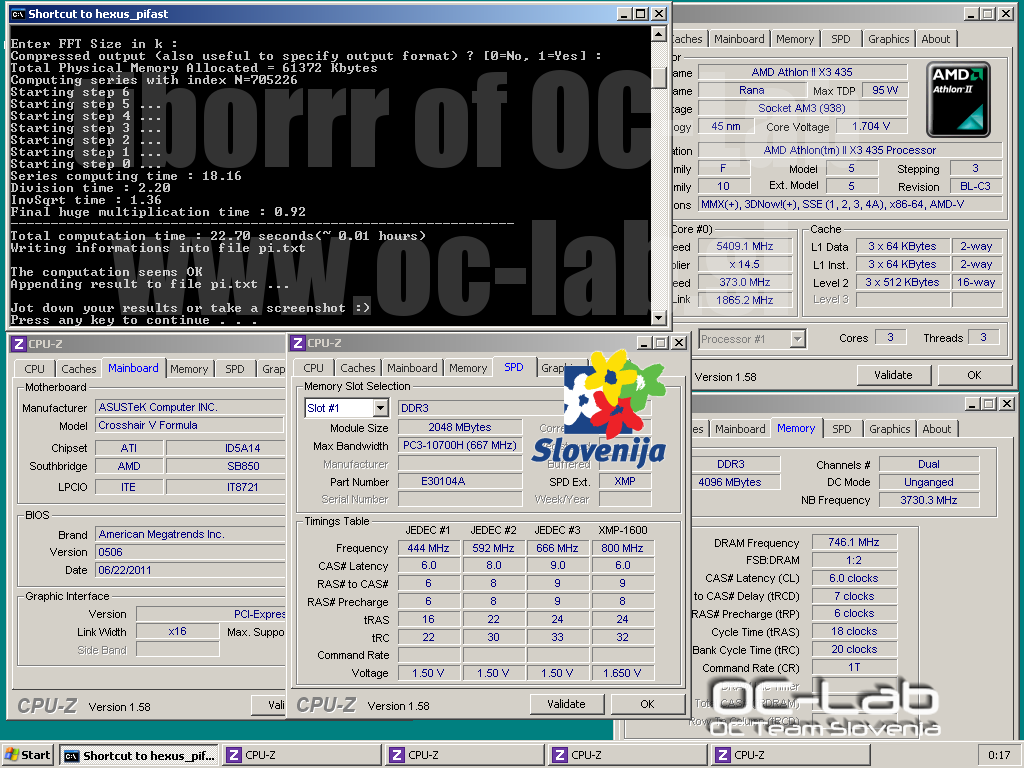Click the Socket AM3 (938) package field
This screenshot has width=1024, height=768.
point(802,108)
